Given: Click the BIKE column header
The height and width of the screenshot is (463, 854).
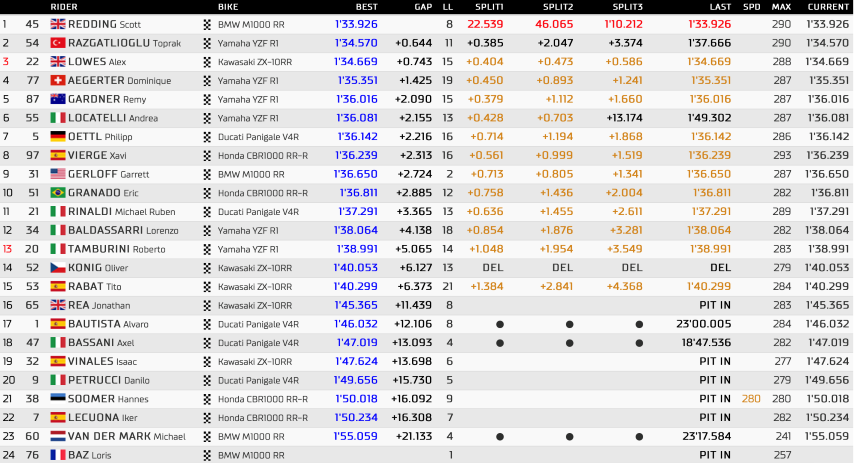Looking at the screenshot, I should pyautogui.click(x=228, y=7).
